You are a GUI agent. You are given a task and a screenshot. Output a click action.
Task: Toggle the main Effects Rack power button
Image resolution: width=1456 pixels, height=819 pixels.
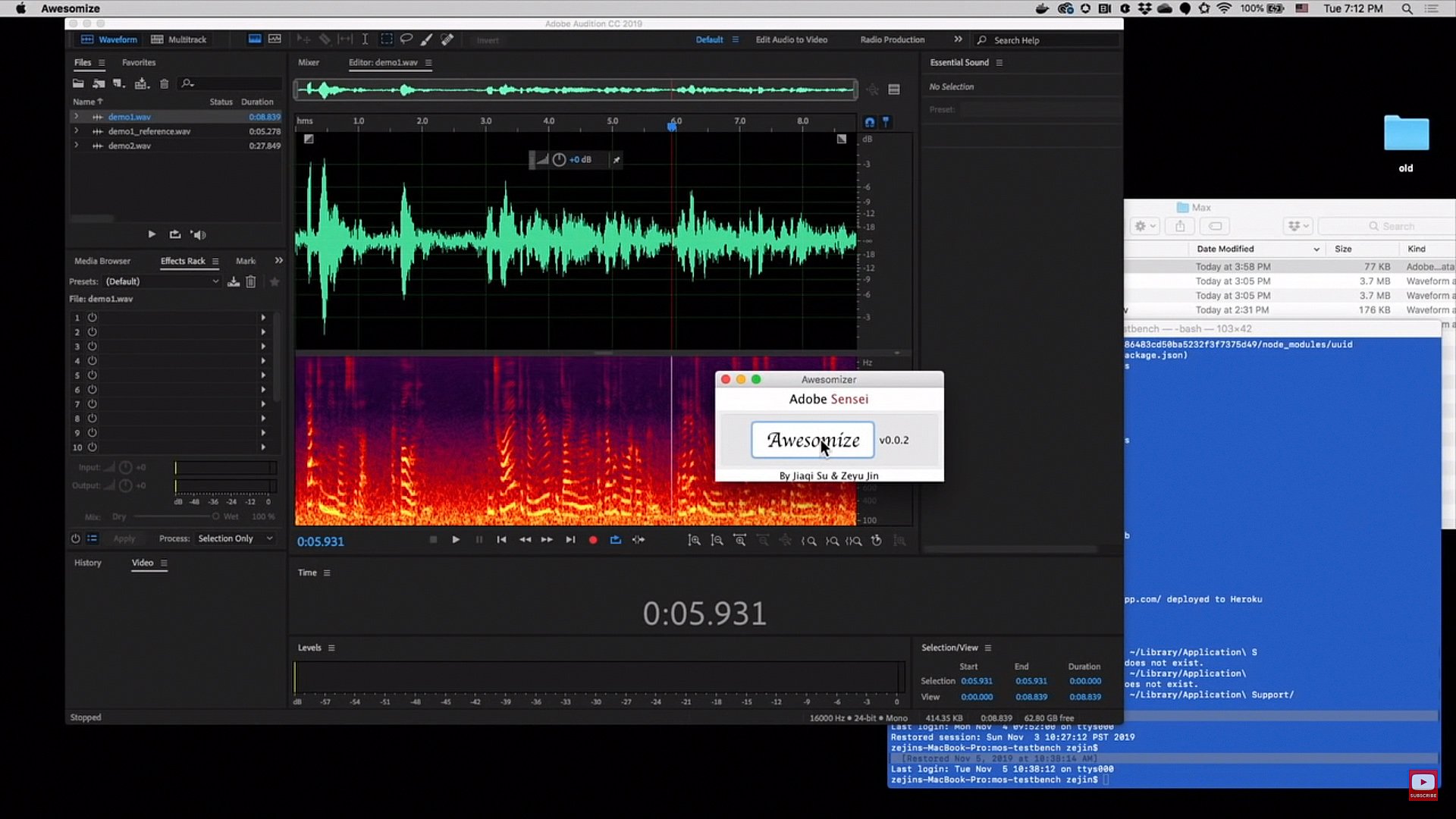pos(75,538)
